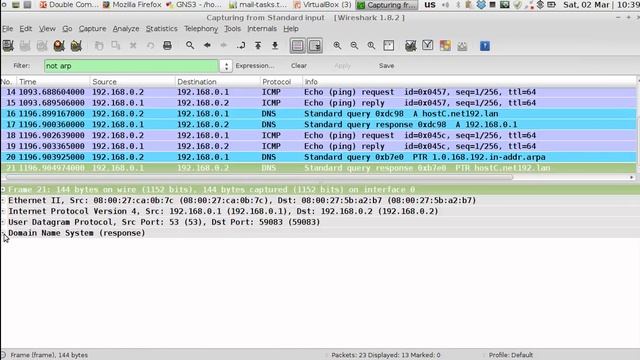
Task: Expand Internet Protocol Version 4 row
Action: pos(3,211)
